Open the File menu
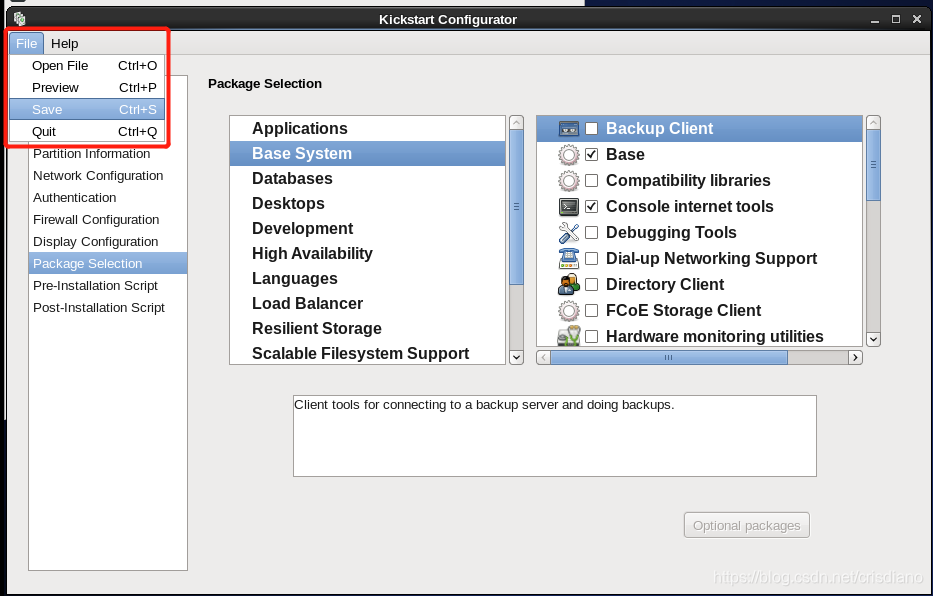933x596 pixels. pyautogui.click(x=26, y=43)
